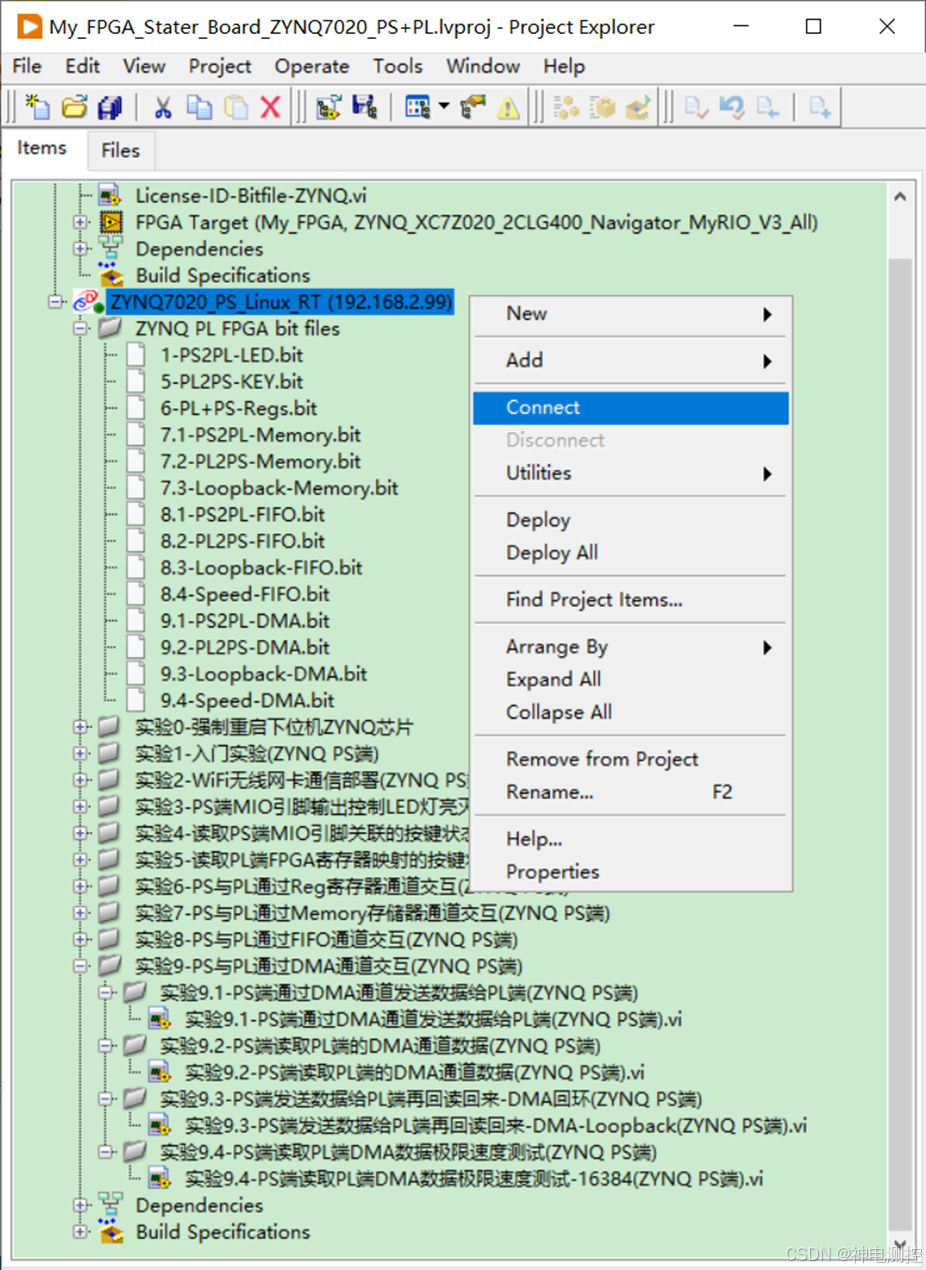Screen dimensions: 926x1270
Task: Select 5-PL2PS-KEY.bit in the tree
Action: pyautogui.click(x=231, y=382)
